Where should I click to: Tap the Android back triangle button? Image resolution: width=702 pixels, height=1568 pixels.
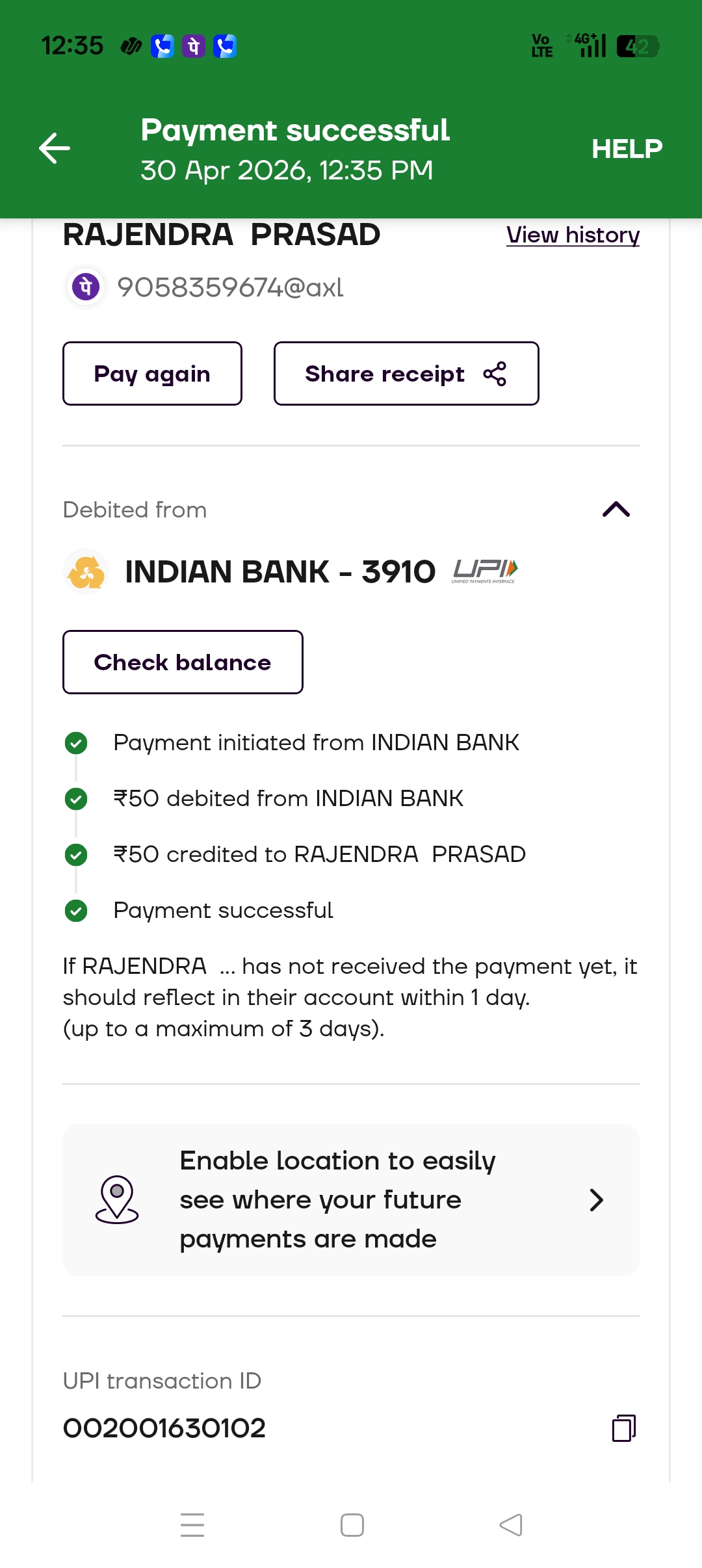[x=511, y=1525]
